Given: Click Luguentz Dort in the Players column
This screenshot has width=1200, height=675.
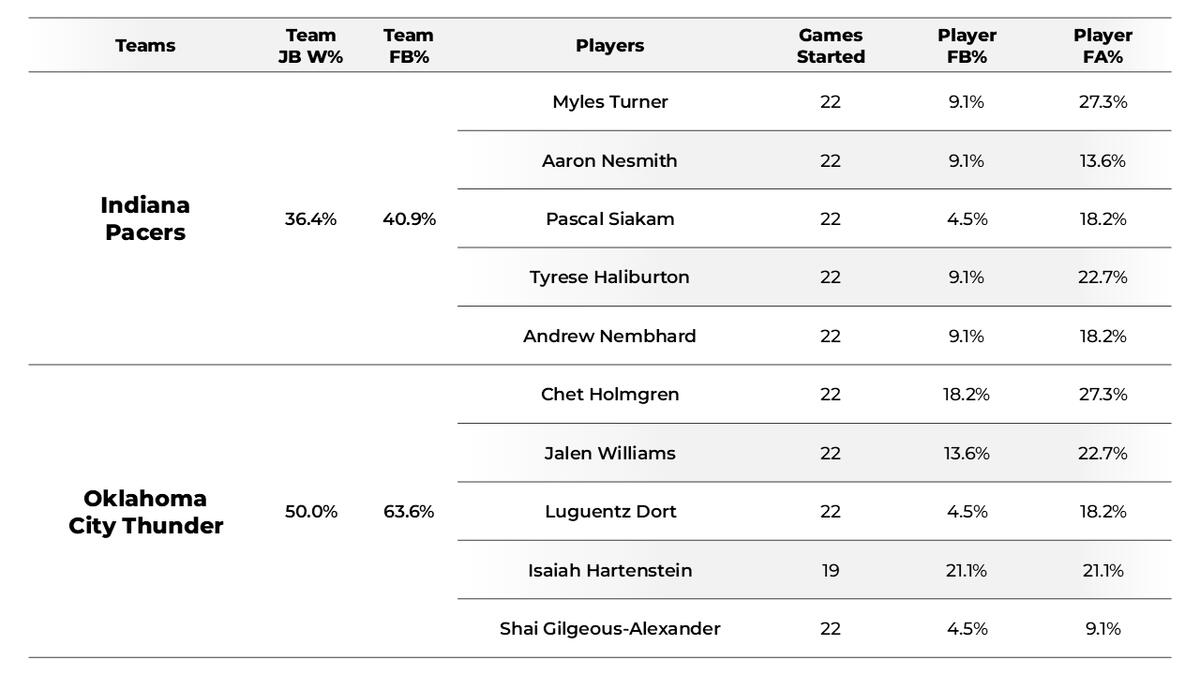Looking at the screenshot, I should tap(610, 512).
